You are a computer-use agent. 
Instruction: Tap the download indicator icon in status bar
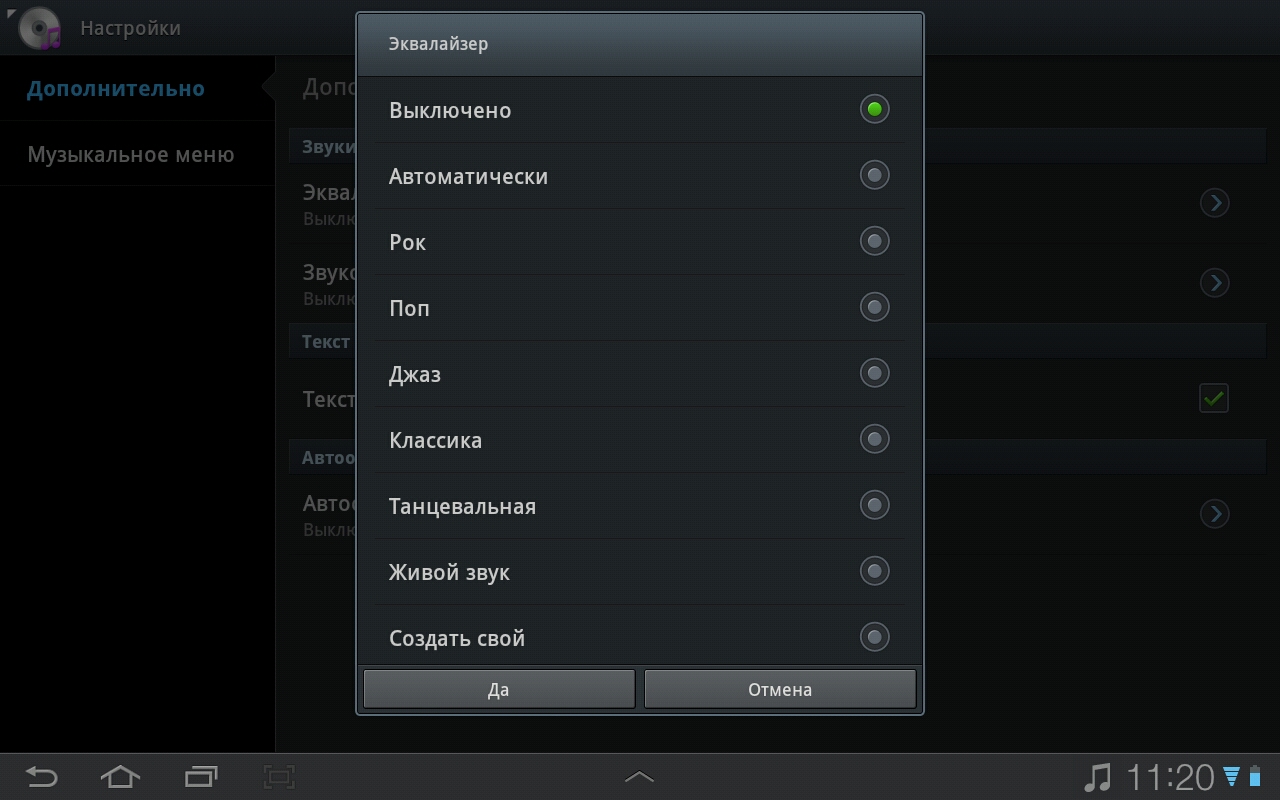click(1232, 777)
